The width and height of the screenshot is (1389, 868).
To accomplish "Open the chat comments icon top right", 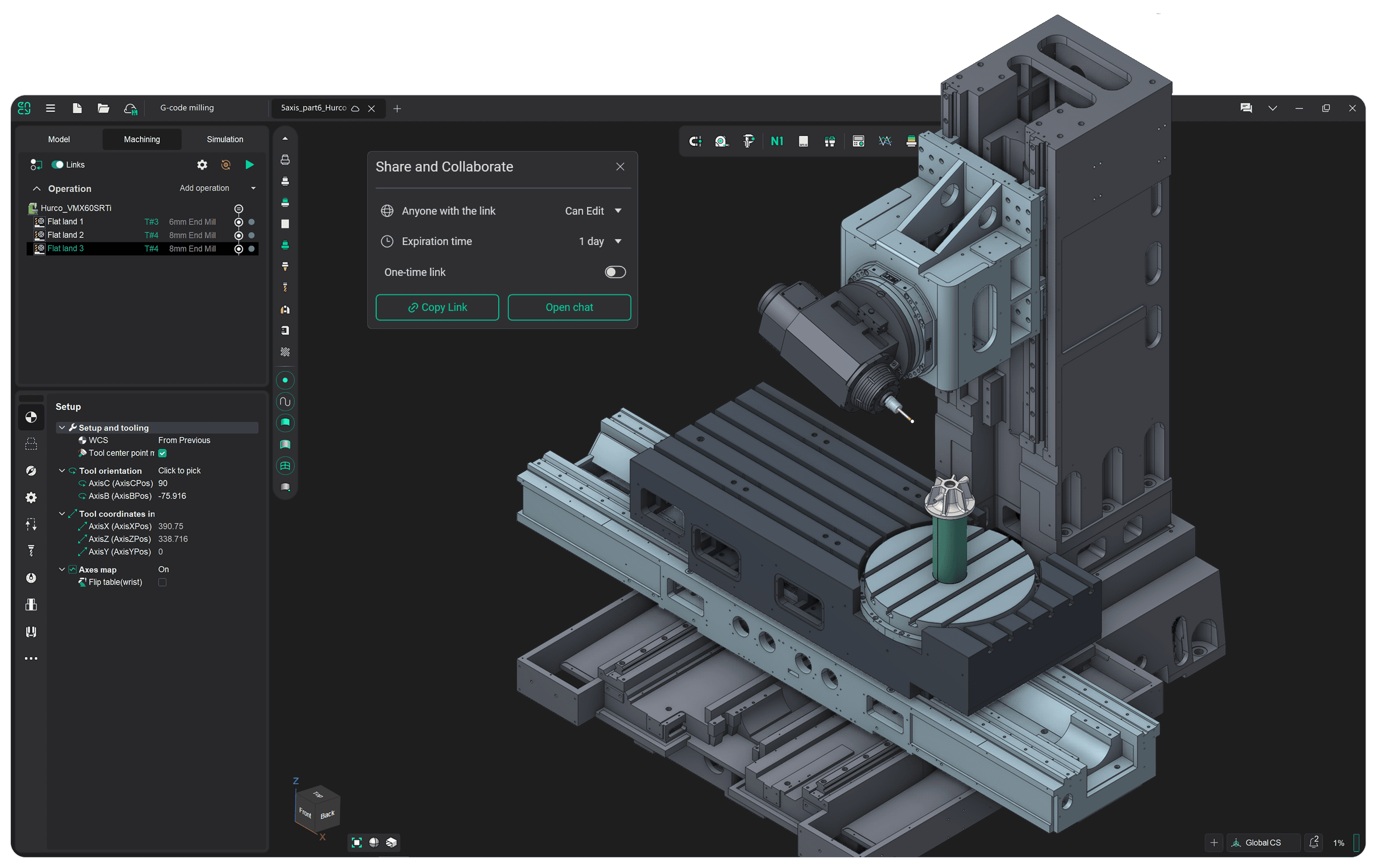I will pos(1245,108).
